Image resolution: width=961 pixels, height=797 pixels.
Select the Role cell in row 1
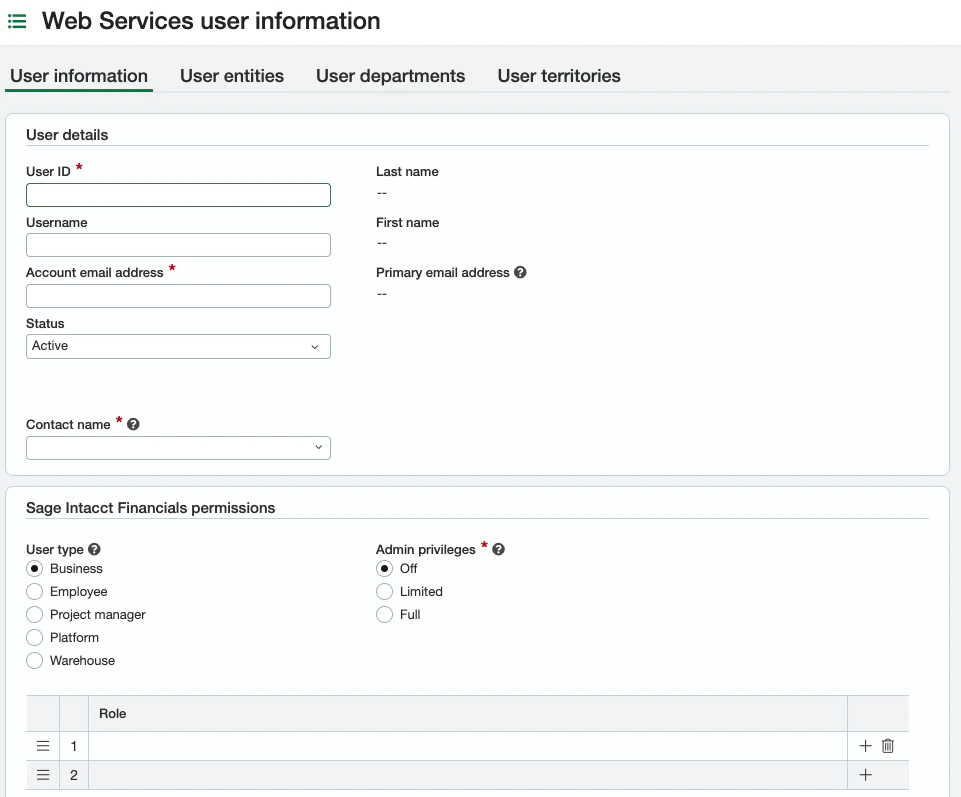point(468,746)
